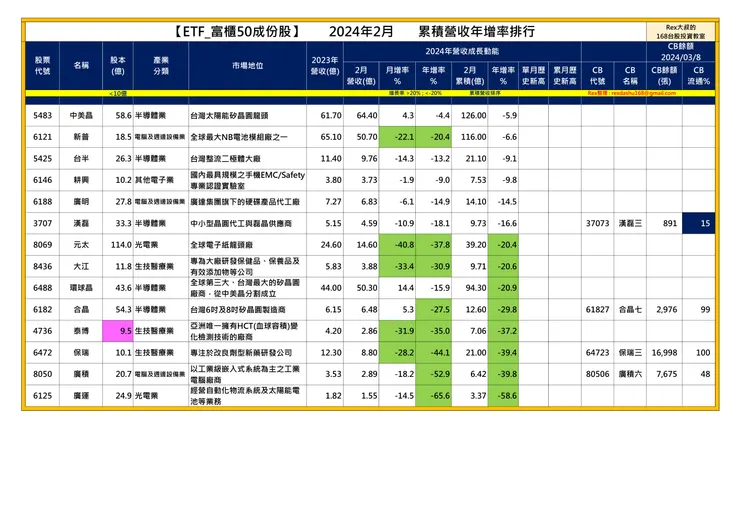
Task: Click the green -44.1 cell in row 6472
Action: pyautogui.click(x=434, y=353)
